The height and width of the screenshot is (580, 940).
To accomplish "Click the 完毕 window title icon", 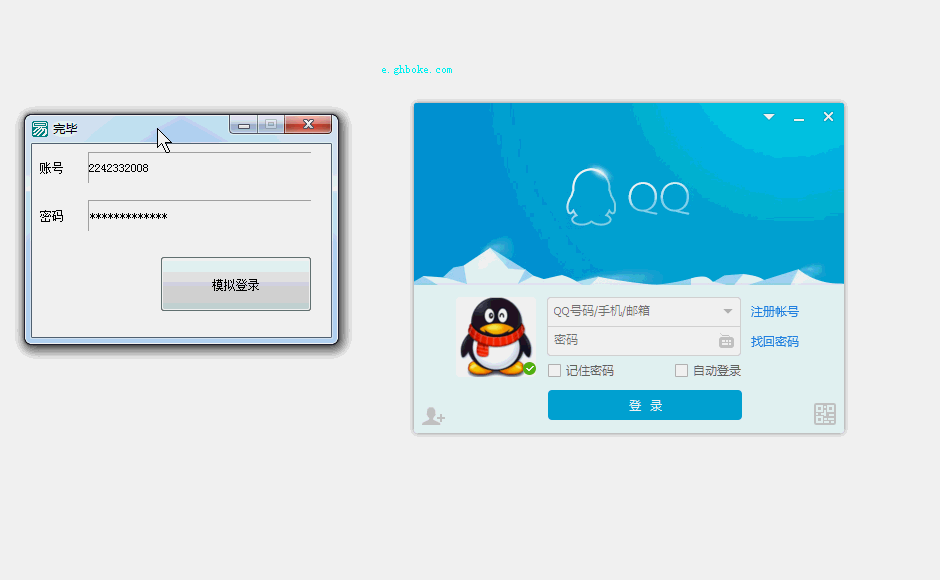I will coord(40,129).
